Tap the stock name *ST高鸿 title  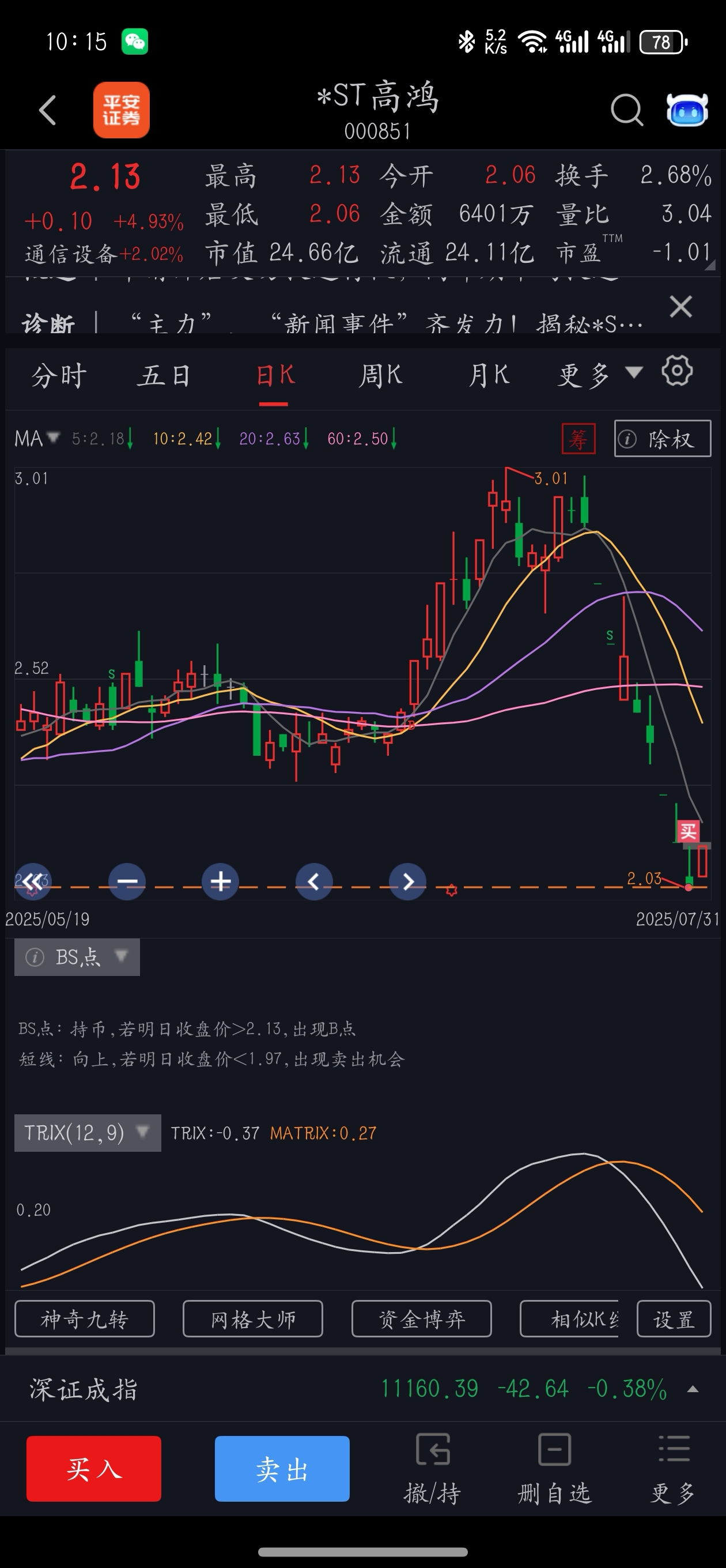[x=377, y=96]
